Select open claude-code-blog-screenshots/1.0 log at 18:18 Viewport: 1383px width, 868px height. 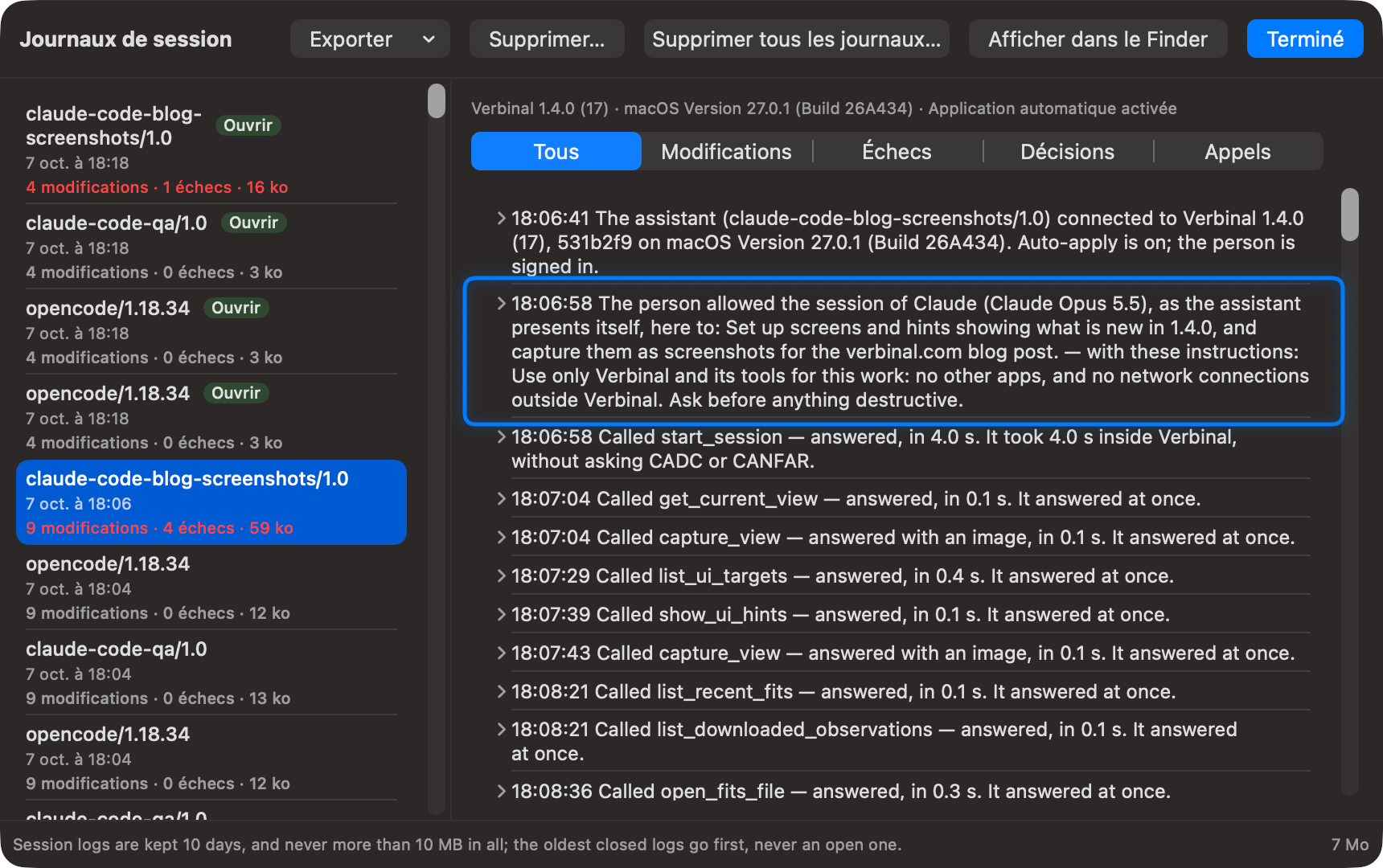point(211,149)
